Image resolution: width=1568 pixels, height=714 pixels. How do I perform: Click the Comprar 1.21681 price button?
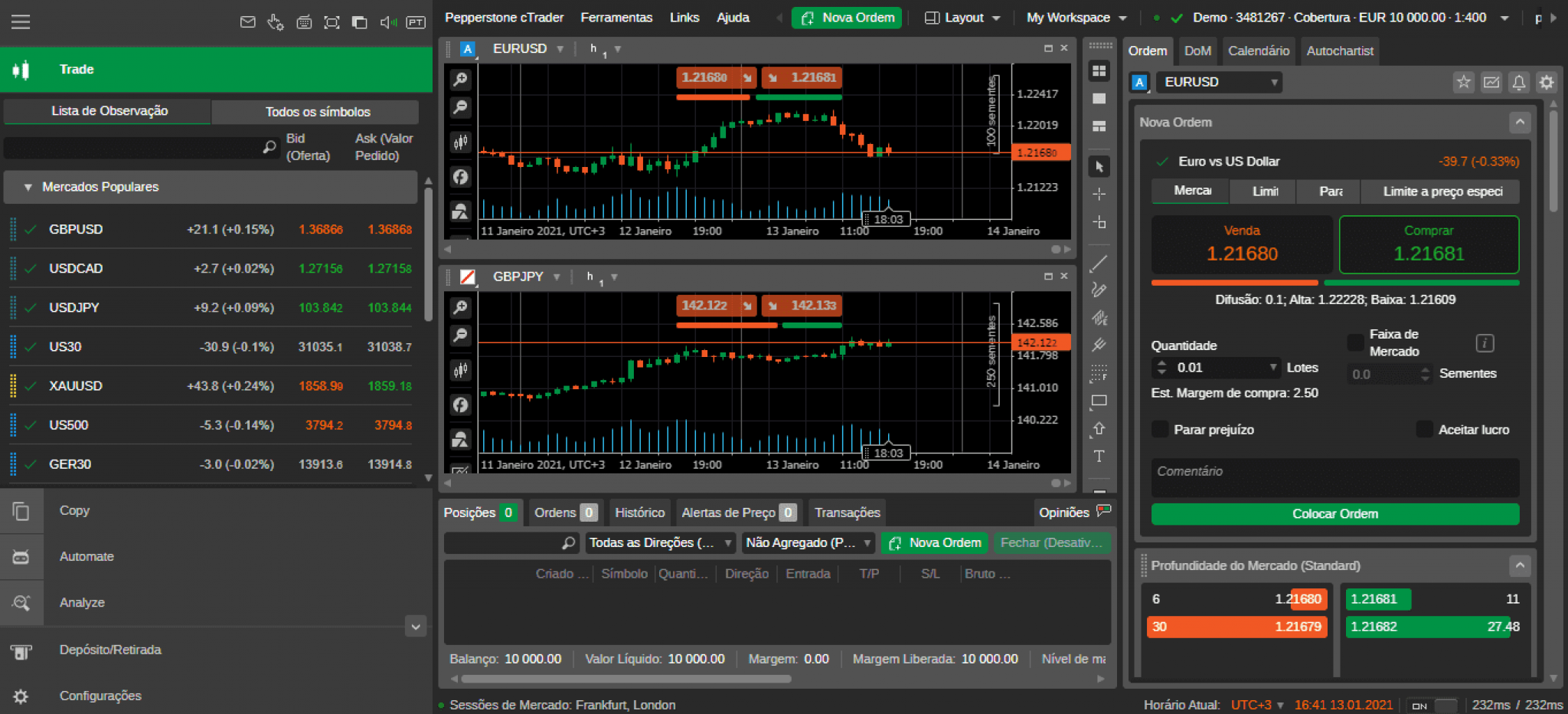[x=1429, y=245]
